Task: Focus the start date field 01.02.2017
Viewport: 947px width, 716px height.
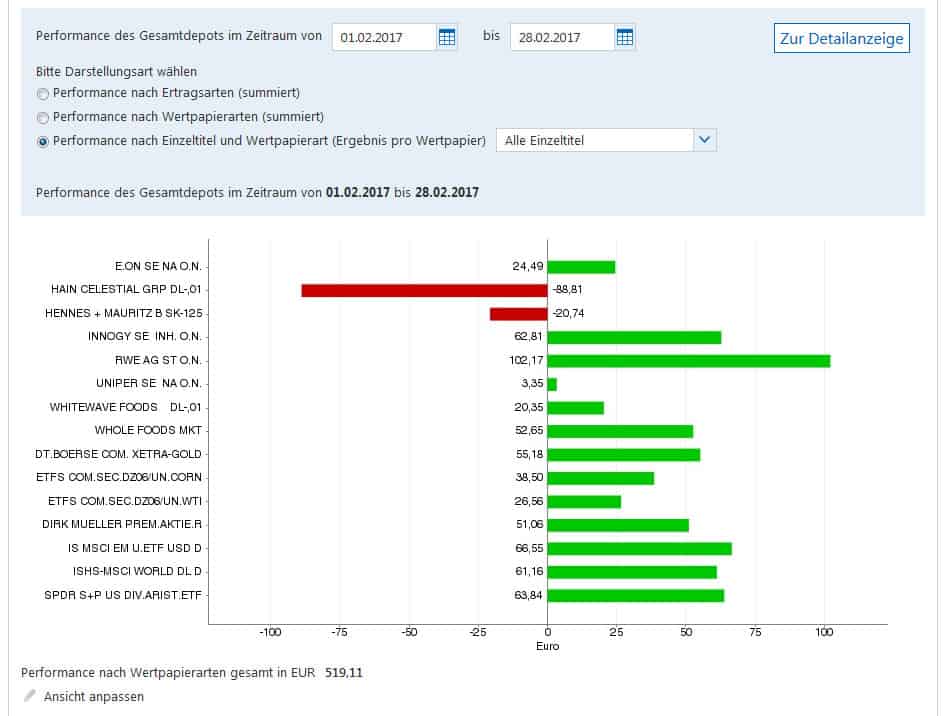Action: coord(384,37)
